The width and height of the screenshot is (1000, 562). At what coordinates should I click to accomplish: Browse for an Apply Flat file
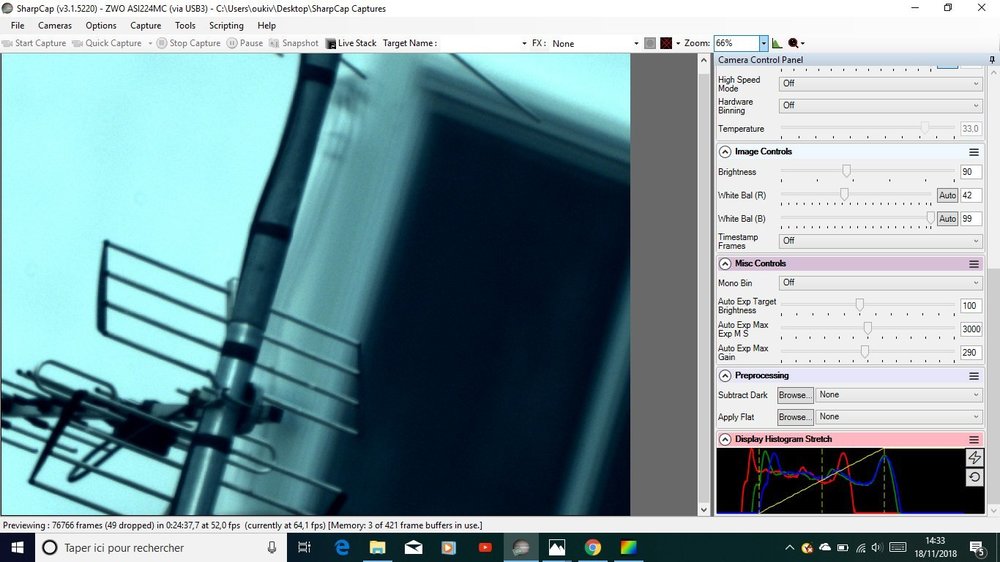pyautogui.click(x=795, y=417)
